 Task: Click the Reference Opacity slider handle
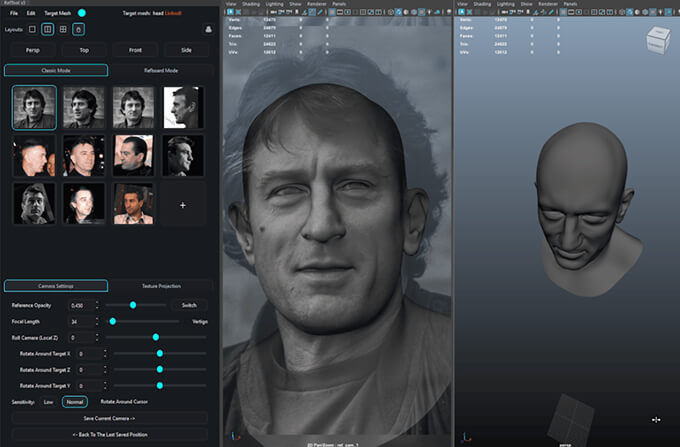134,304
